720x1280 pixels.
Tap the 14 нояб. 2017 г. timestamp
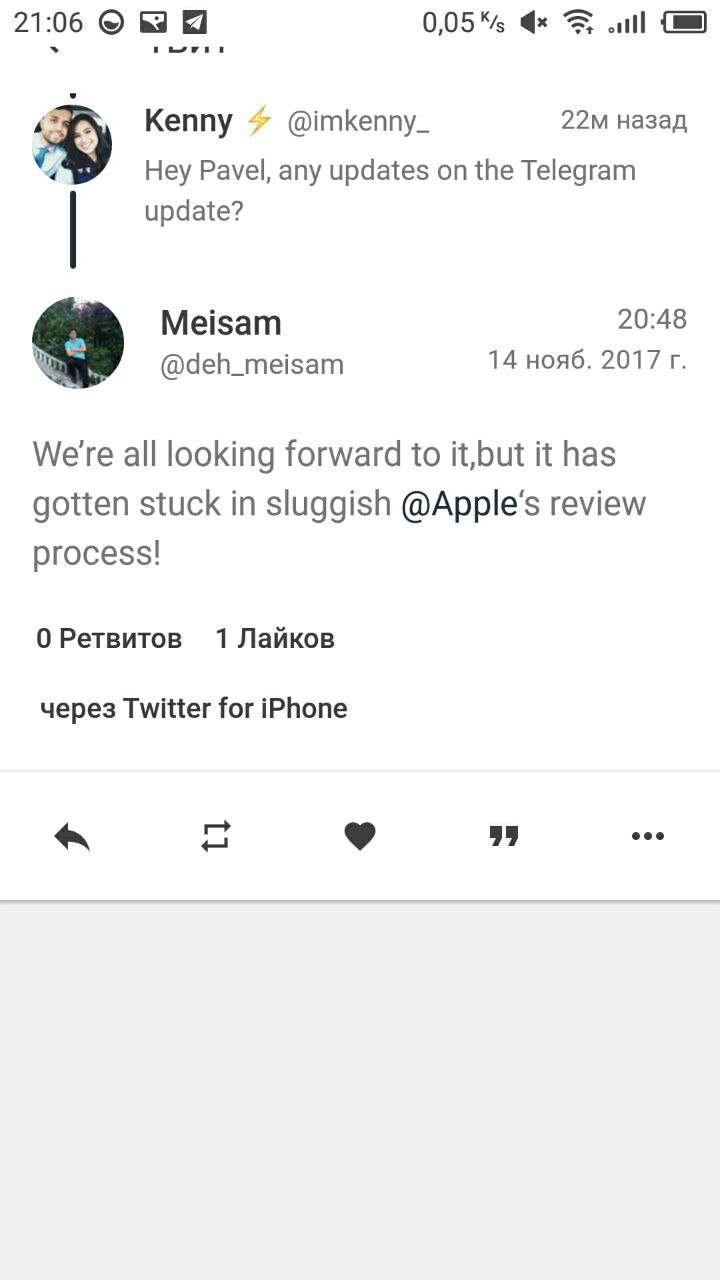587,360
